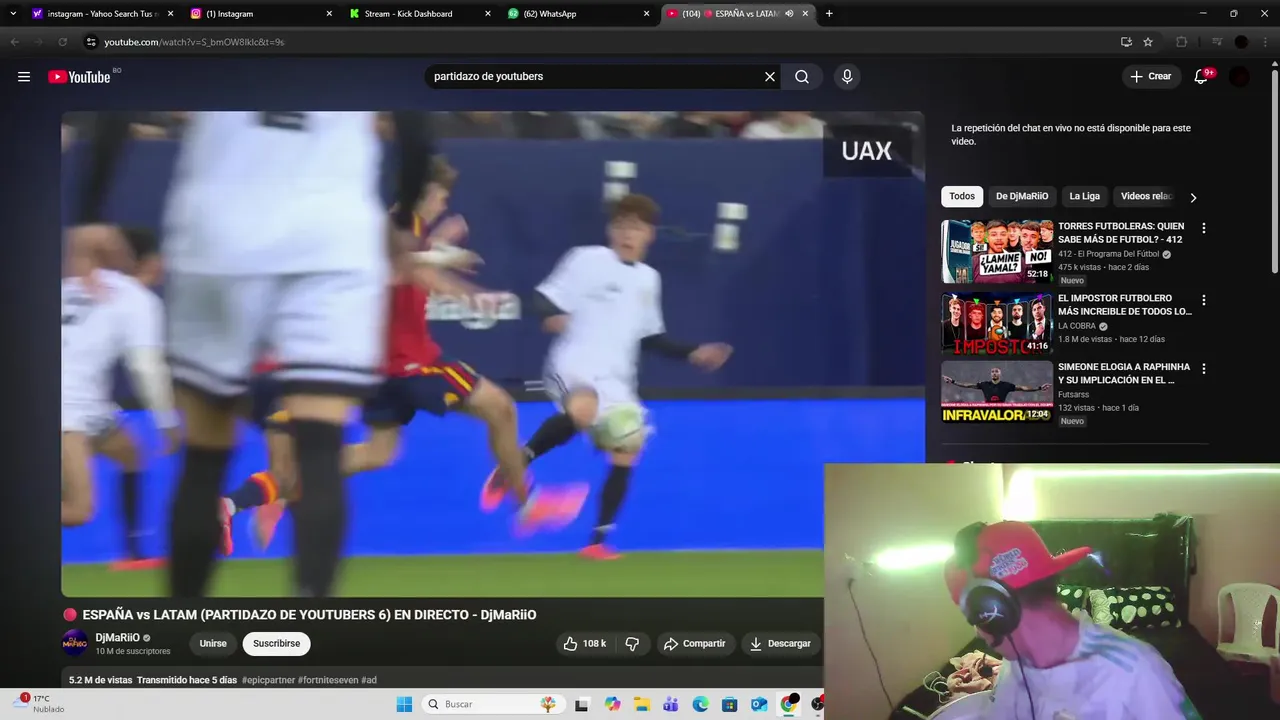The width and height of the screenshot is (1280, 720).
Task: Open Copilot from the taskbar
Action: pos(612,704)
